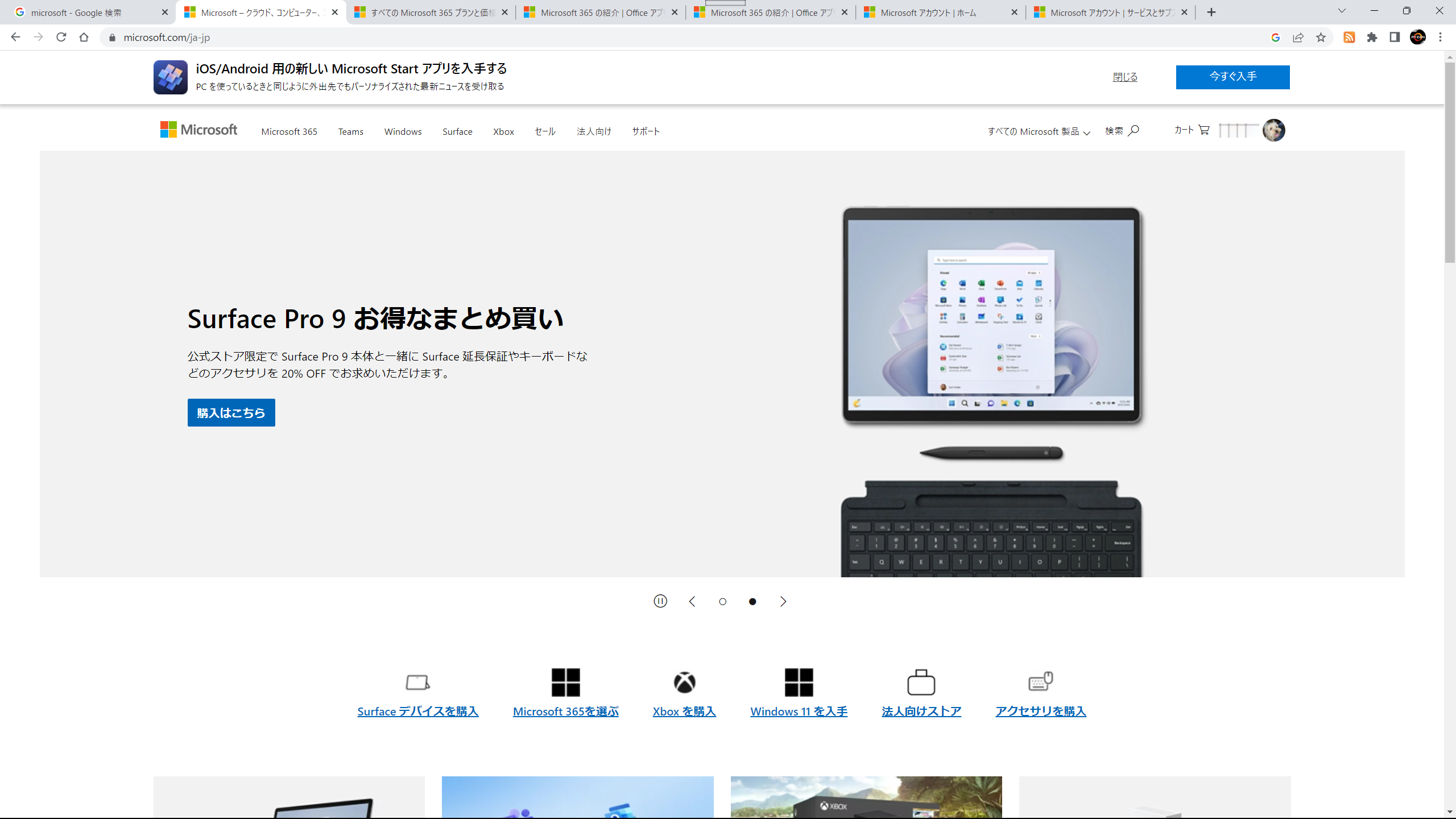Viewport: 1456px width, 819px height.
Task: Advance to the next carousel slide
Action: point(783,601)
